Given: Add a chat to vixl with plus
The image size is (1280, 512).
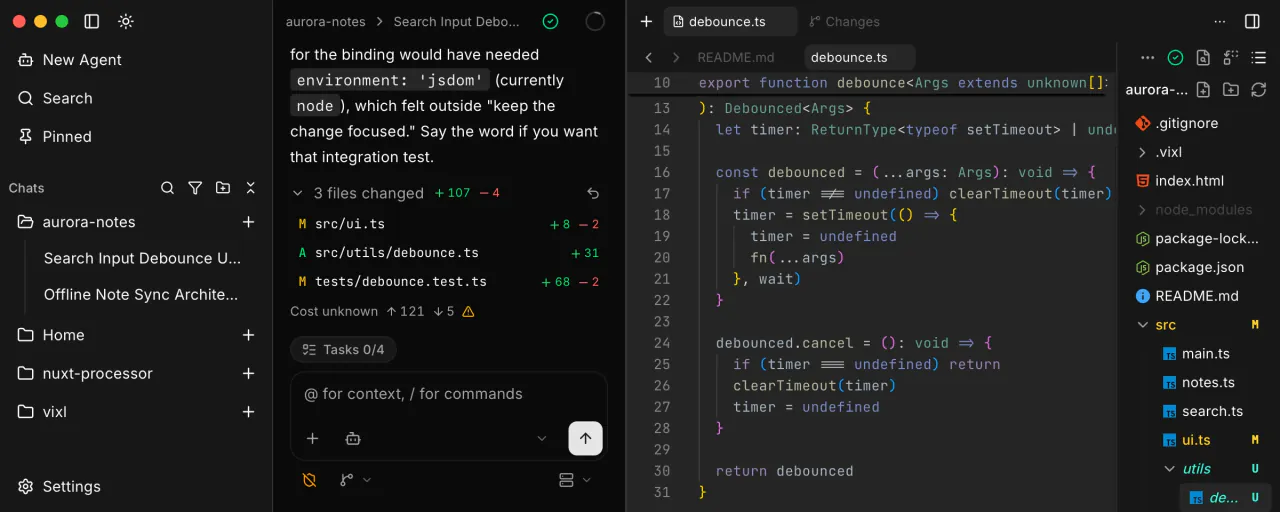Looking at the screenshot, I should [x=249, y=412].
